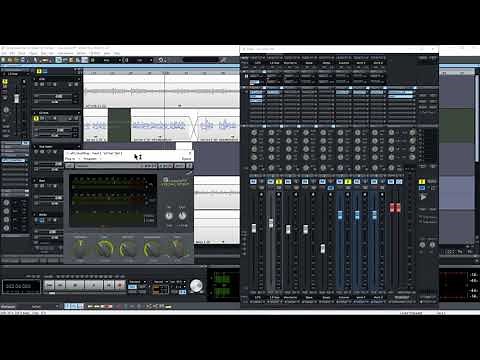Click the transport time counter display

21,286
